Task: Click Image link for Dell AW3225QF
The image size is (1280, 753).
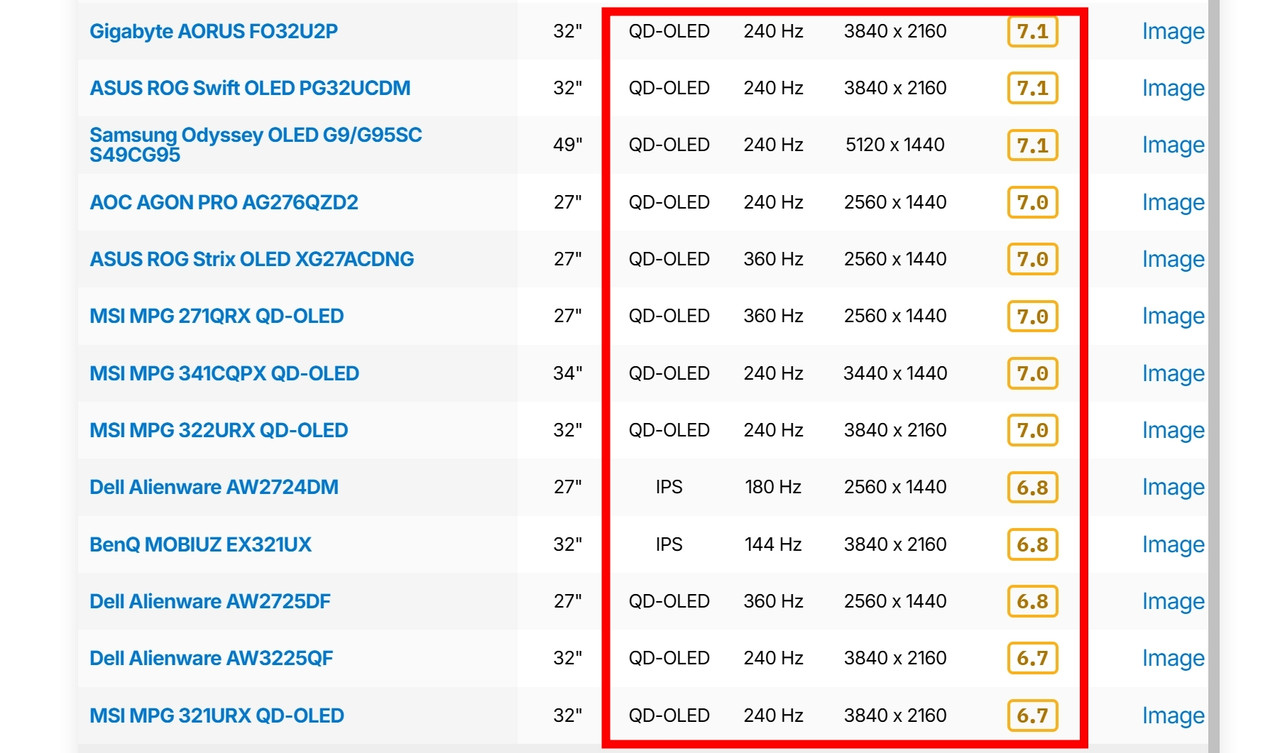Action: (x=1173, y=658)
